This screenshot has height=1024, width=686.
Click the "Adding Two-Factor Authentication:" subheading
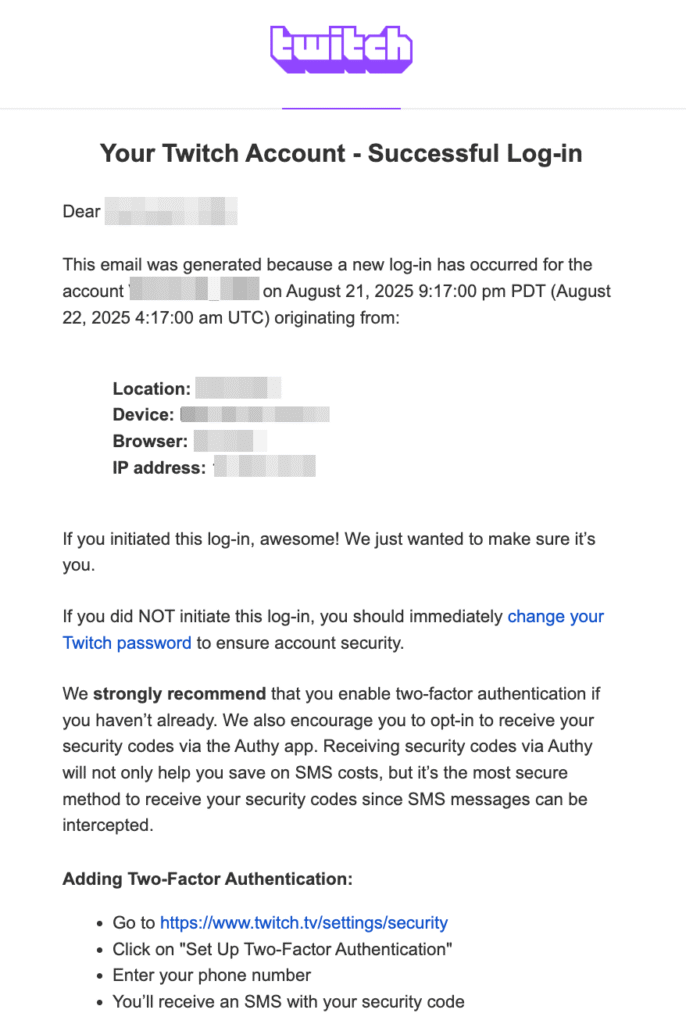coord(207,879)
